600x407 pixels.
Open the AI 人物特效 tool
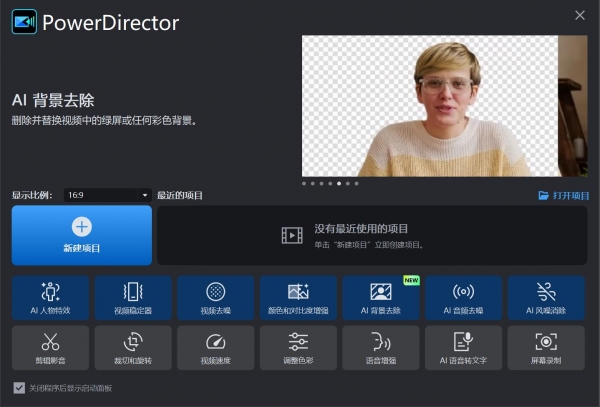point(51,298)
